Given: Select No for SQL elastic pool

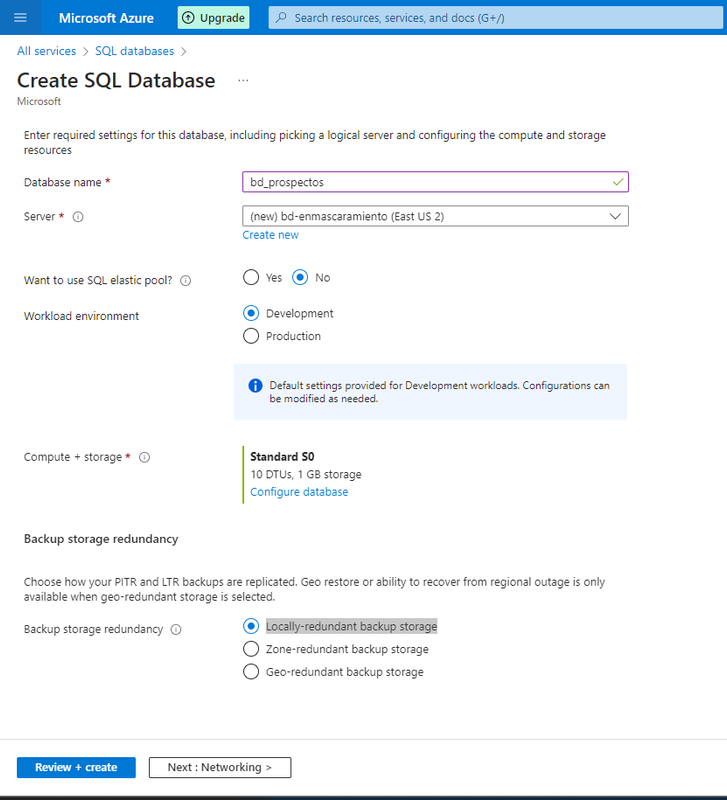Looking at the screenshot, I should pyautogui.click(x=300, y=278).
